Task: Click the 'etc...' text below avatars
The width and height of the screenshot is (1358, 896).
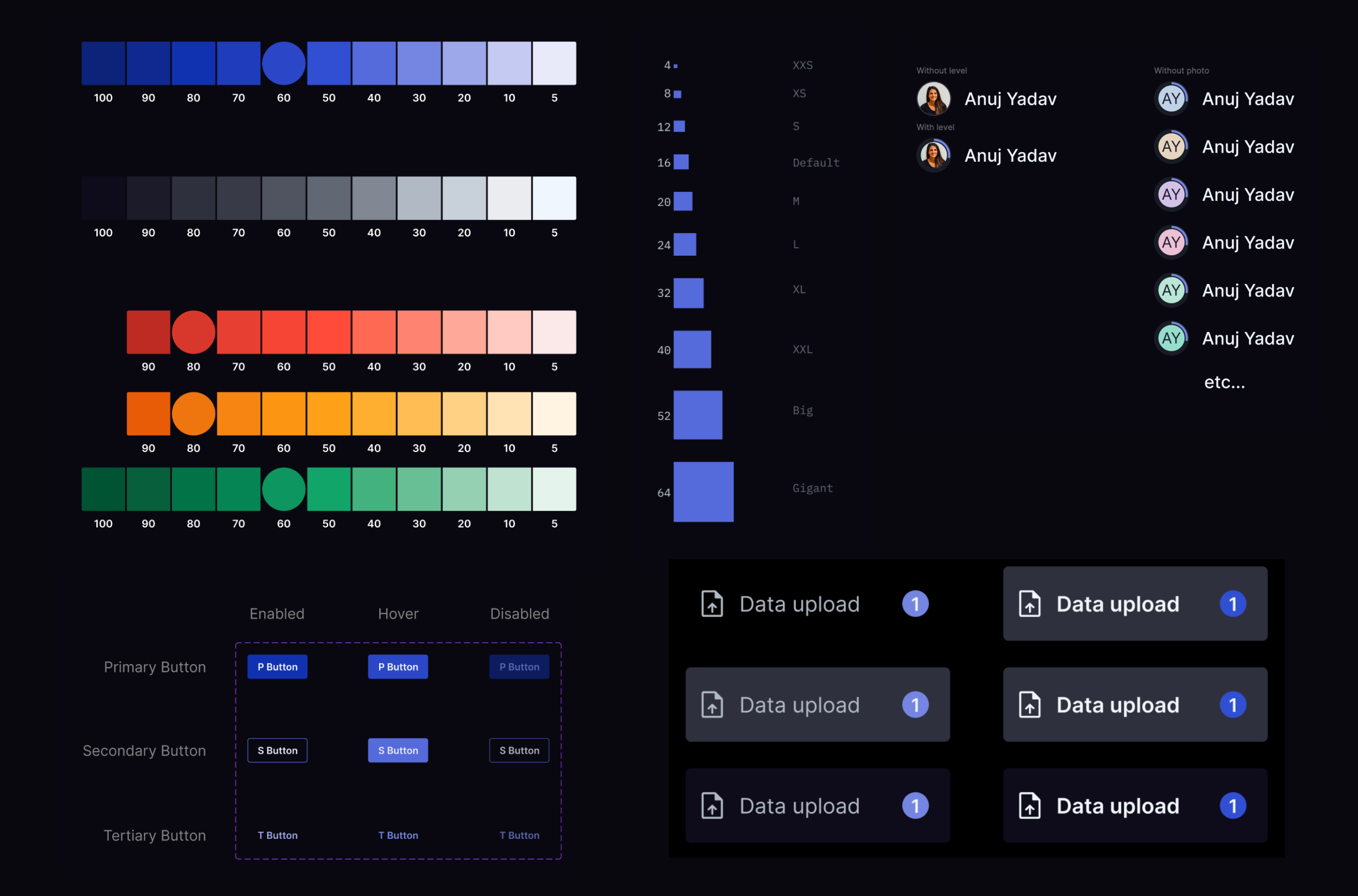Action: click(1224, 382)
